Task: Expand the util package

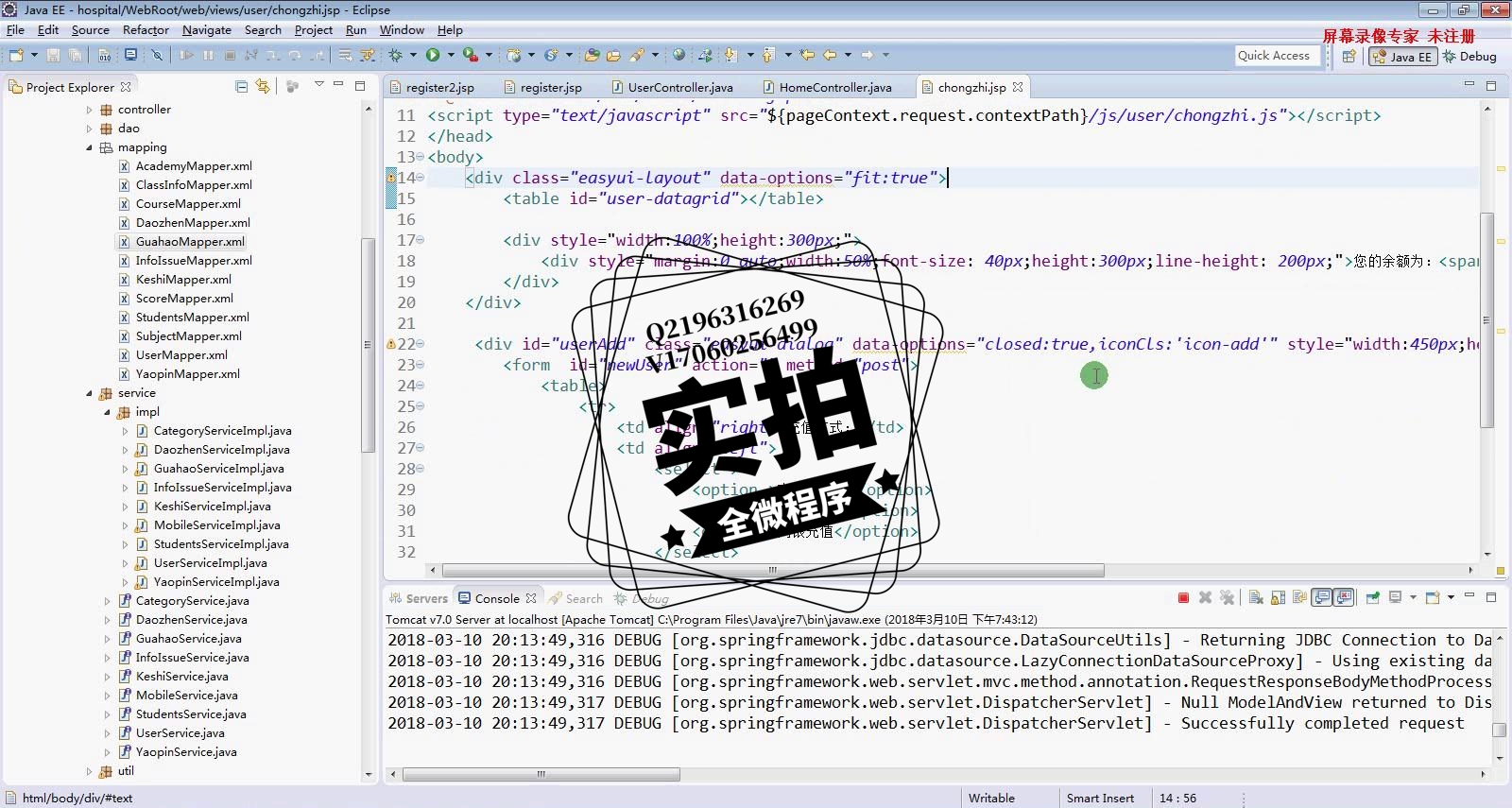Action: (x=89, y=771)
